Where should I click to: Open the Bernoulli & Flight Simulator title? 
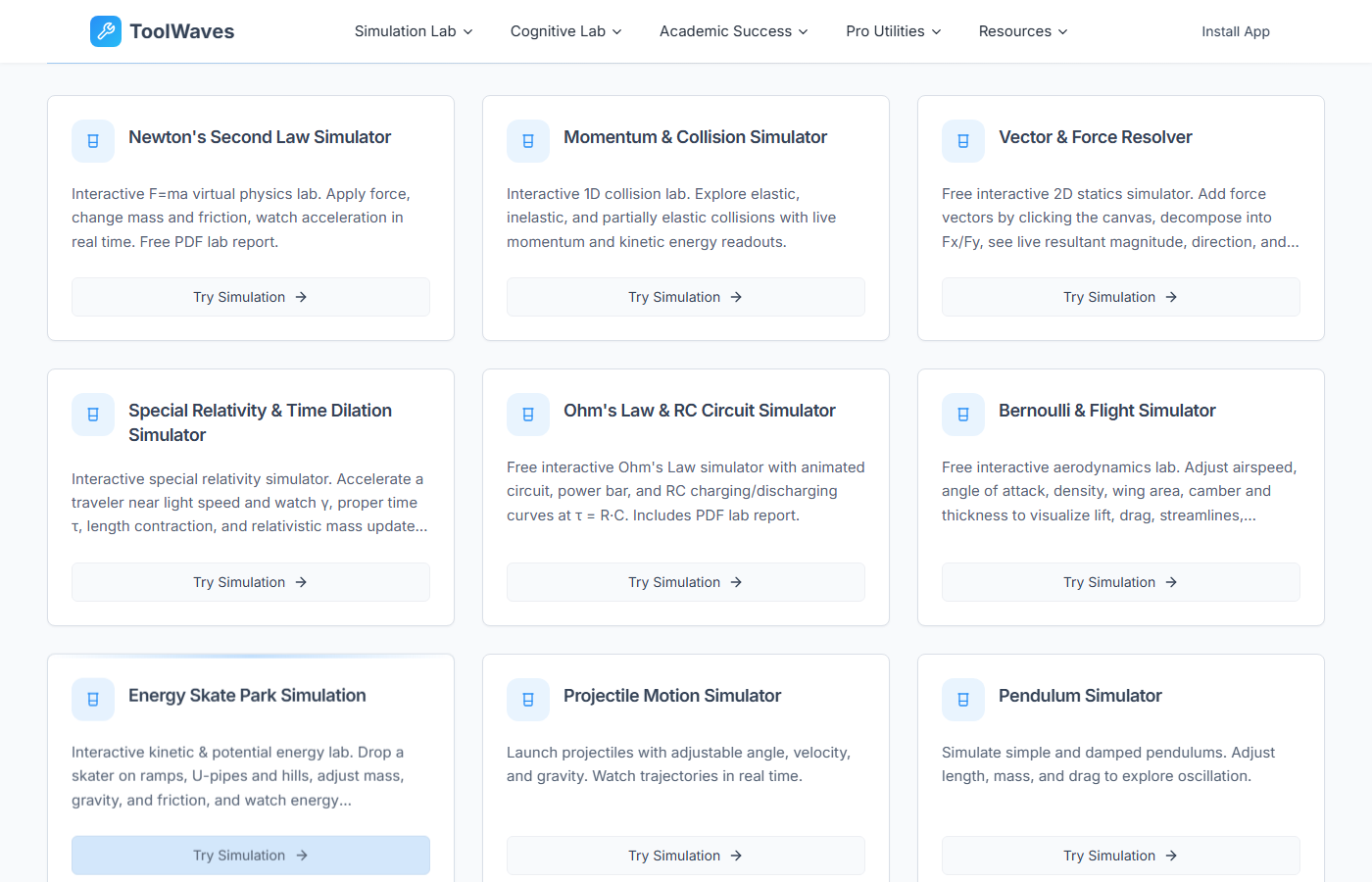(x=1107, y=411)
